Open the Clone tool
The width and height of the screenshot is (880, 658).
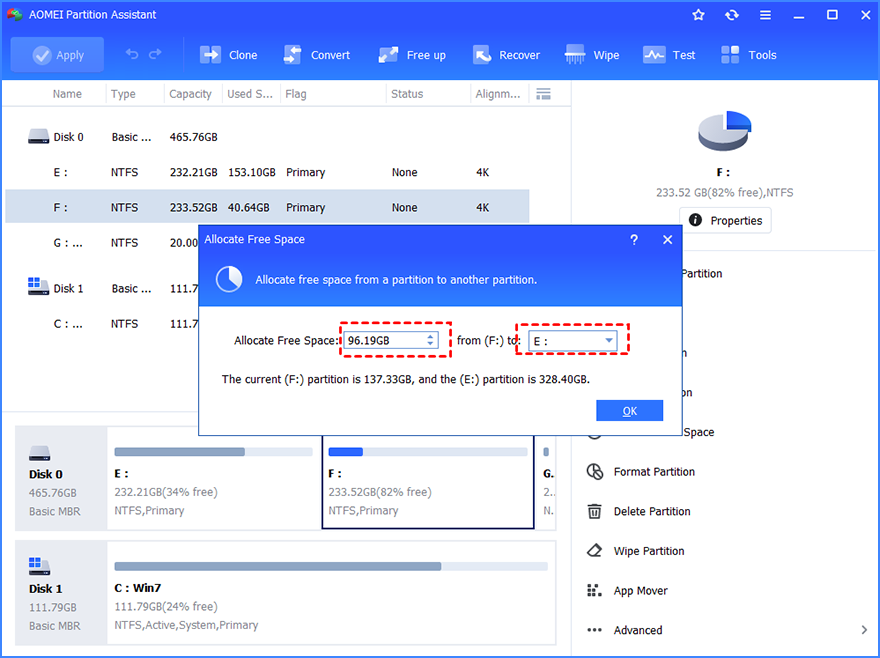tap(228, 55)
